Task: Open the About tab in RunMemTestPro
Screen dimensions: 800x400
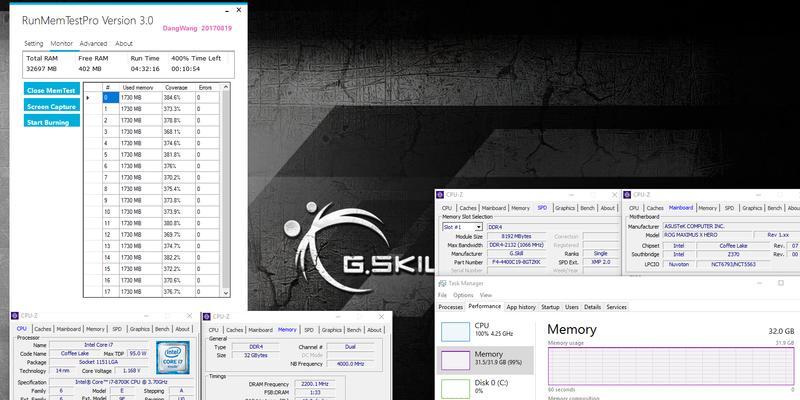Action: (x=123, y=43)
